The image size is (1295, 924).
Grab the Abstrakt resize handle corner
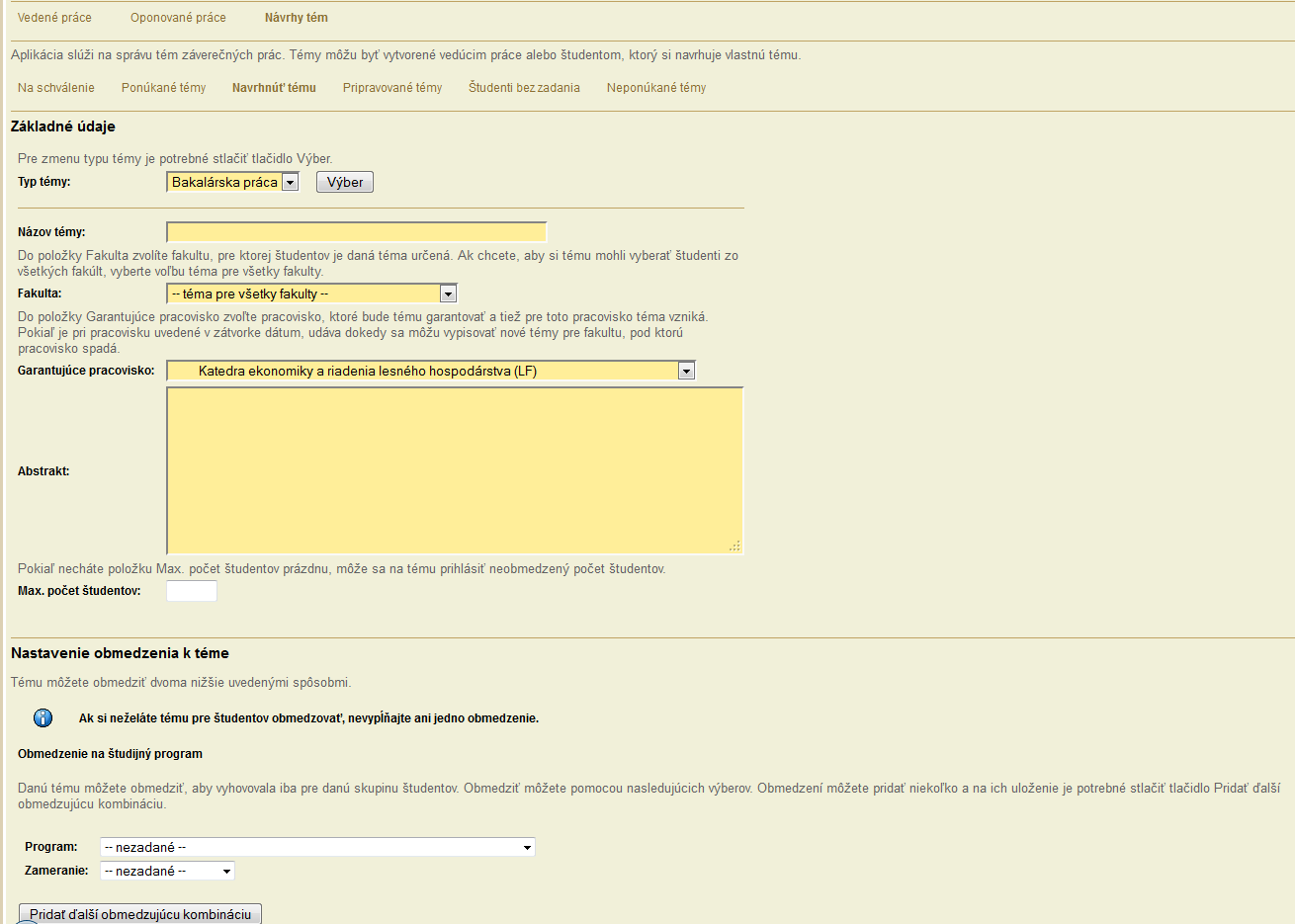tap(734, 546)
